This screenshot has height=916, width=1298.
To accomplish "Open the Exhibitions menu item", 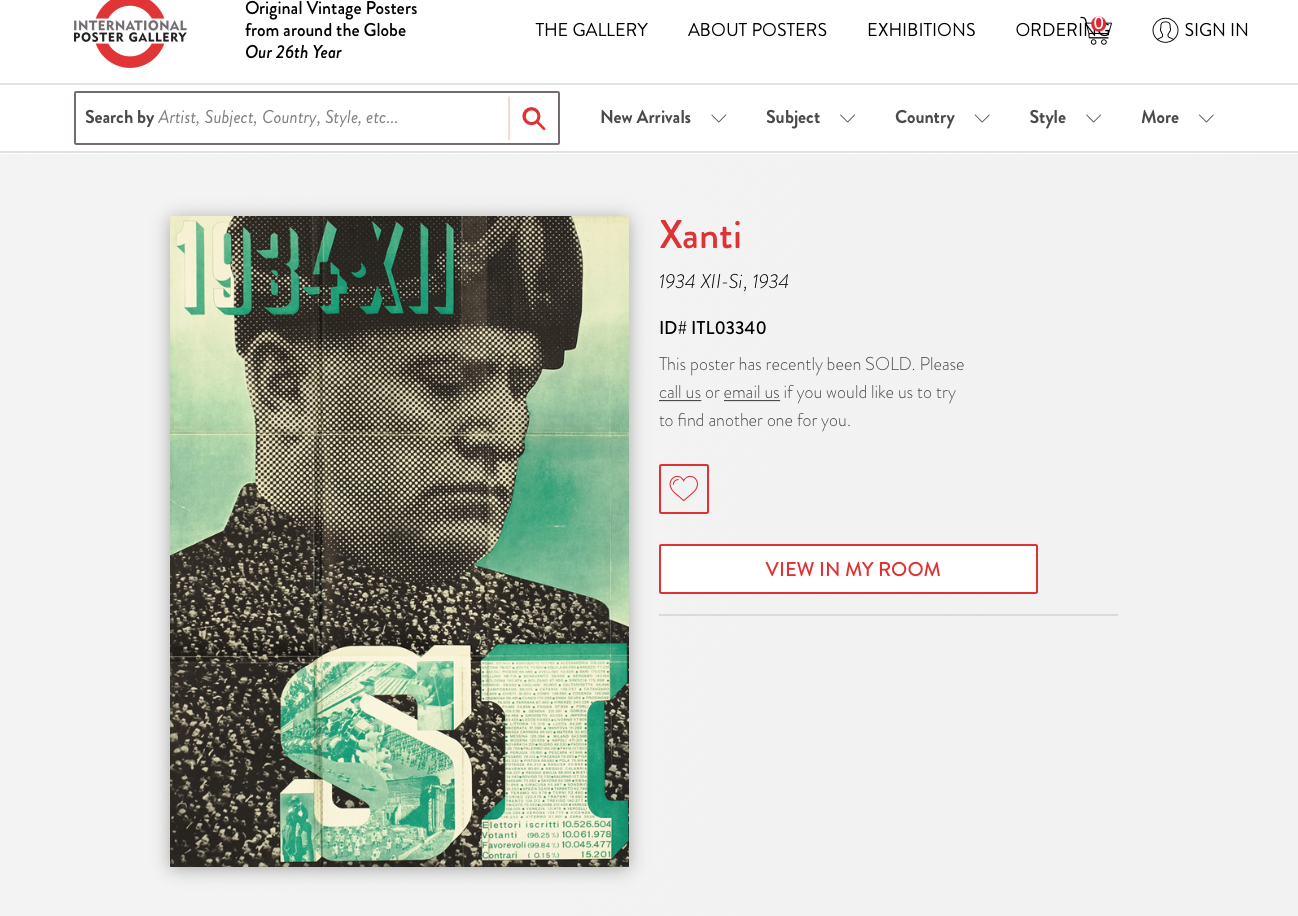I will point(921,30).
